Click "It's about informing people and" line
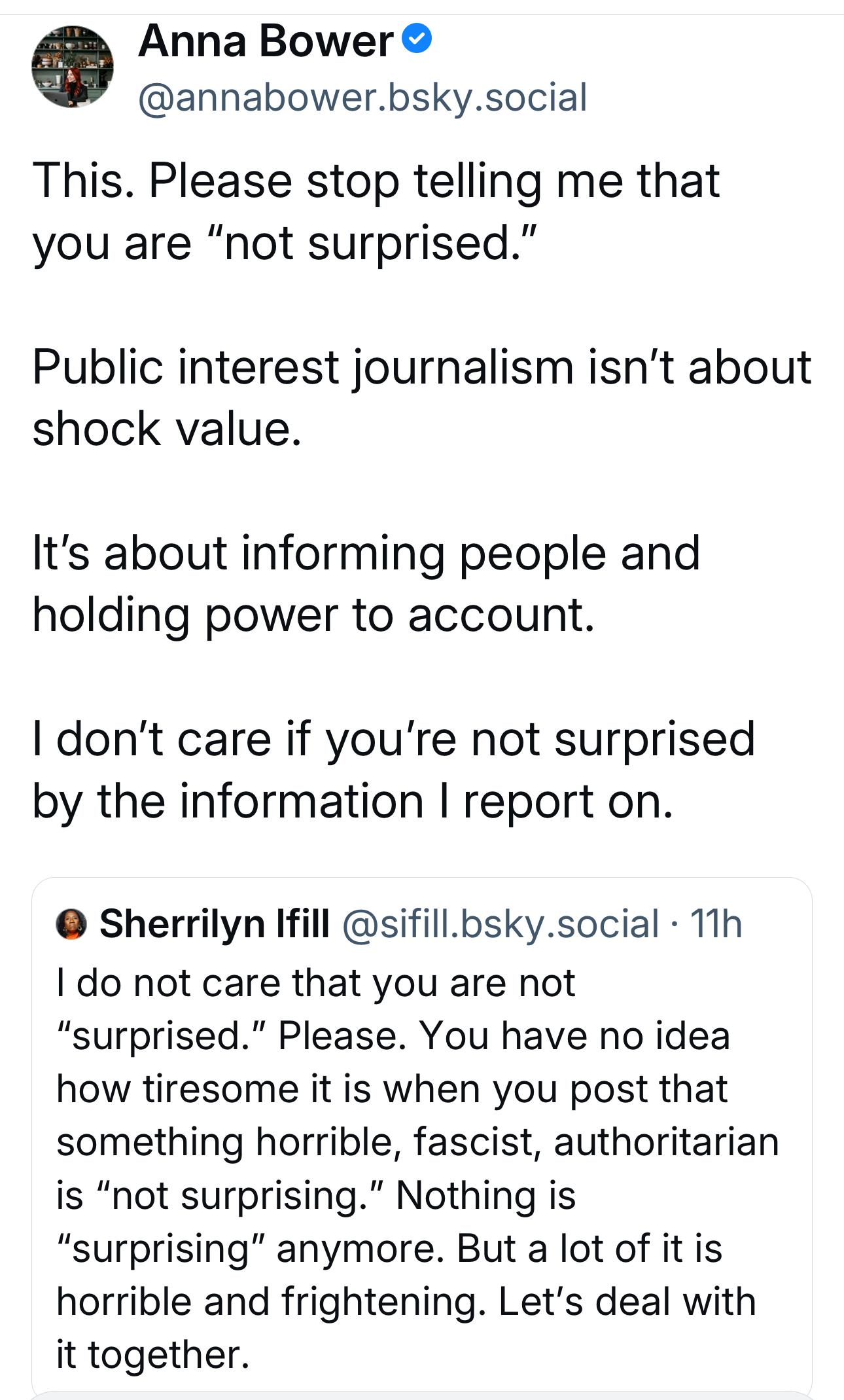 coord(366,553)
